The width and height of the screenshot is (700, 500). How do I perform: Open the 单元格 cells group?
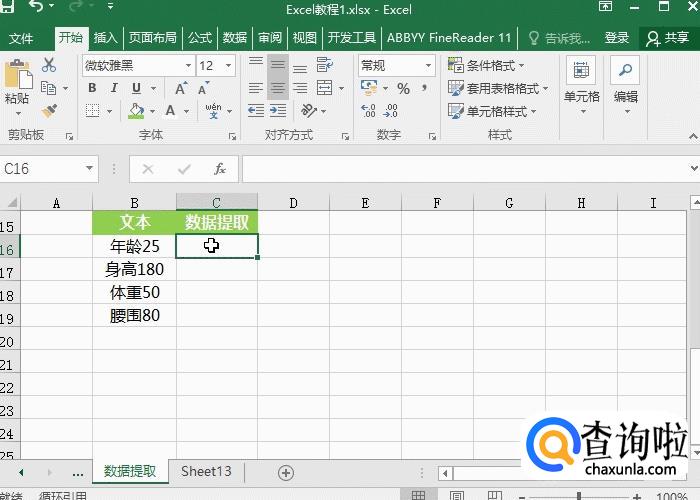tap(581, 85)
